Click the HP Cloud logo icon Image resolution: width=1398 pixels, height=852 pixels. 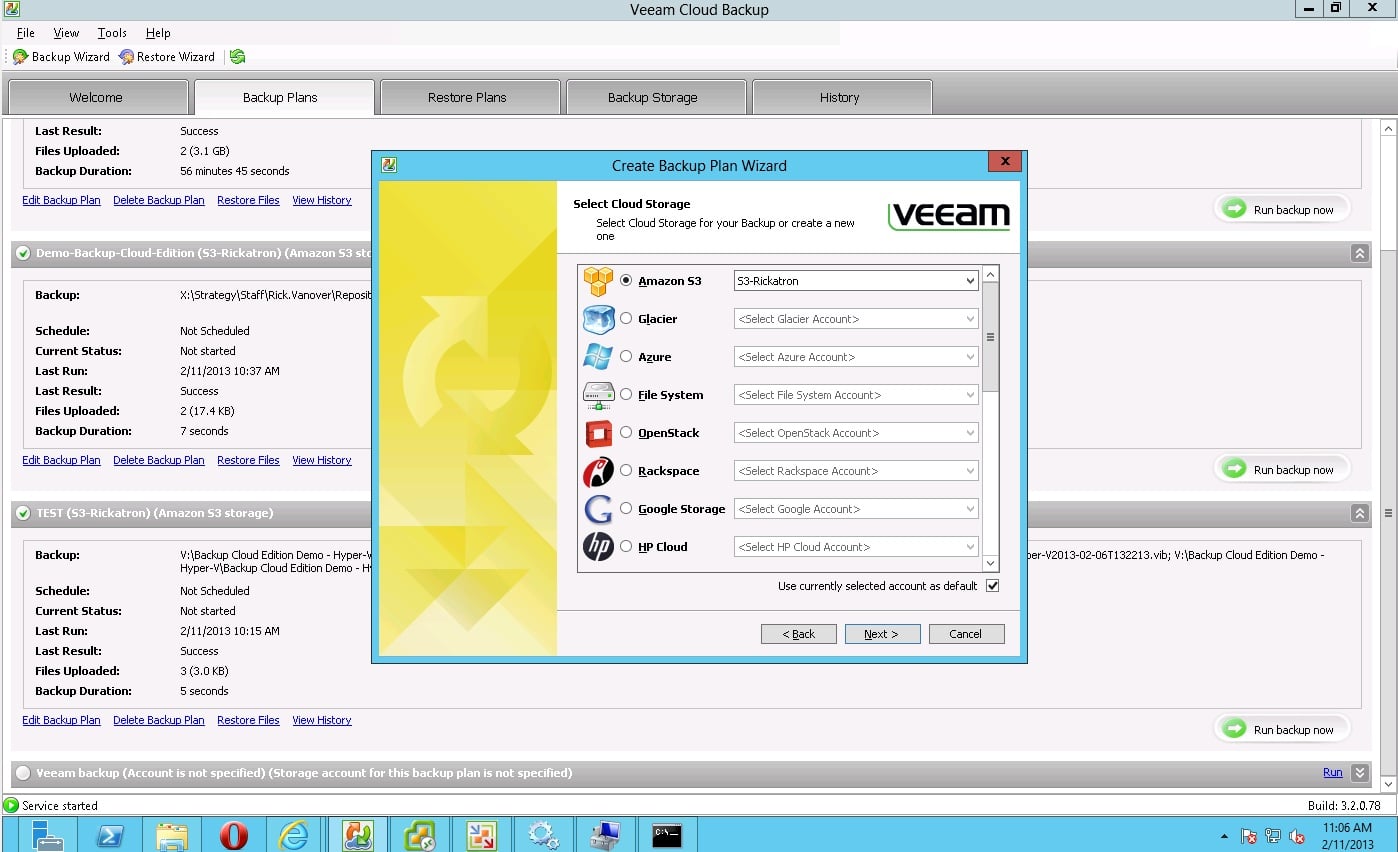click(x=598, y=547)
